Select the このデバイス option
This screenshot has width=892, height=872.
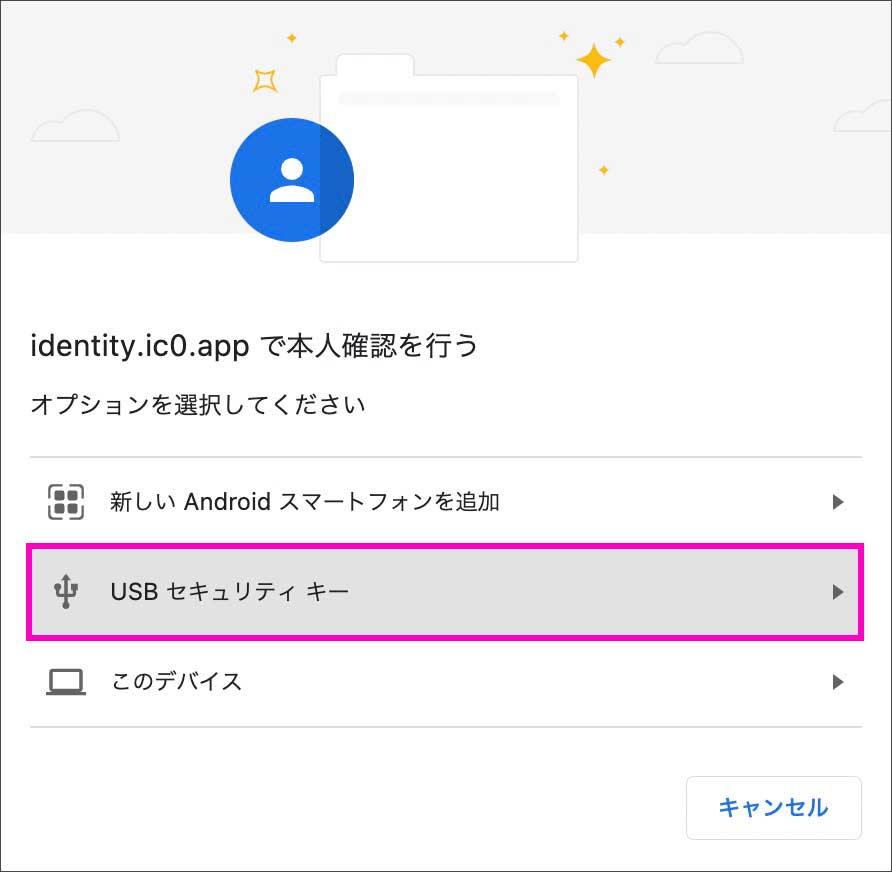tap(176, 682)
